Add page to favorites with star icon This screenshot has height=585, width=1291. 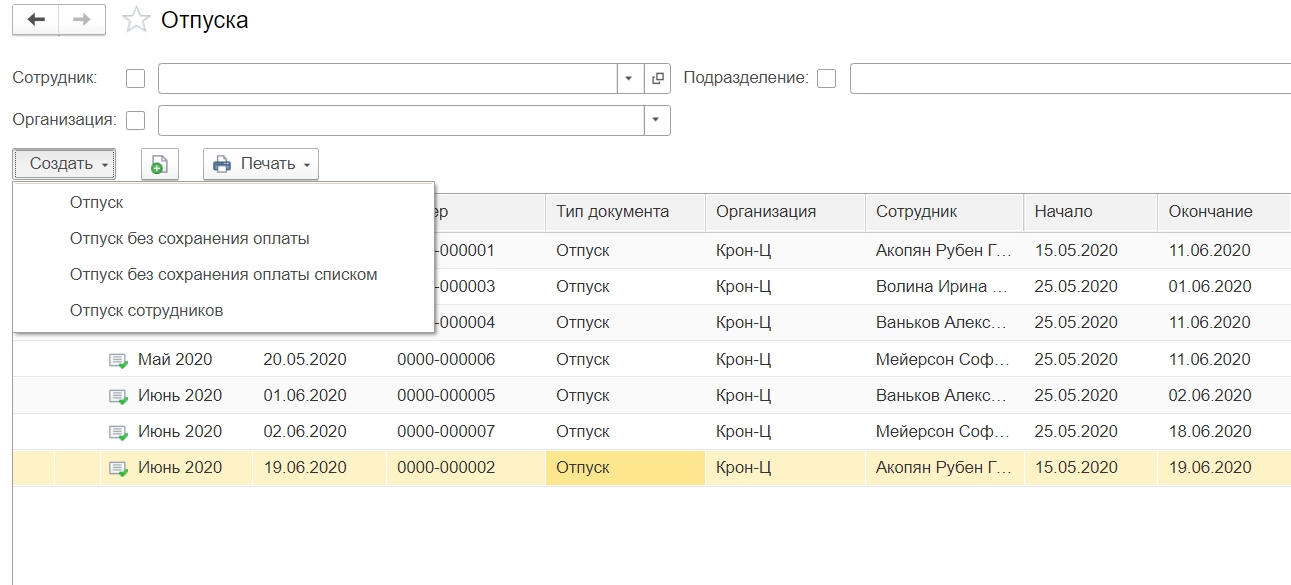coord(135,20)
